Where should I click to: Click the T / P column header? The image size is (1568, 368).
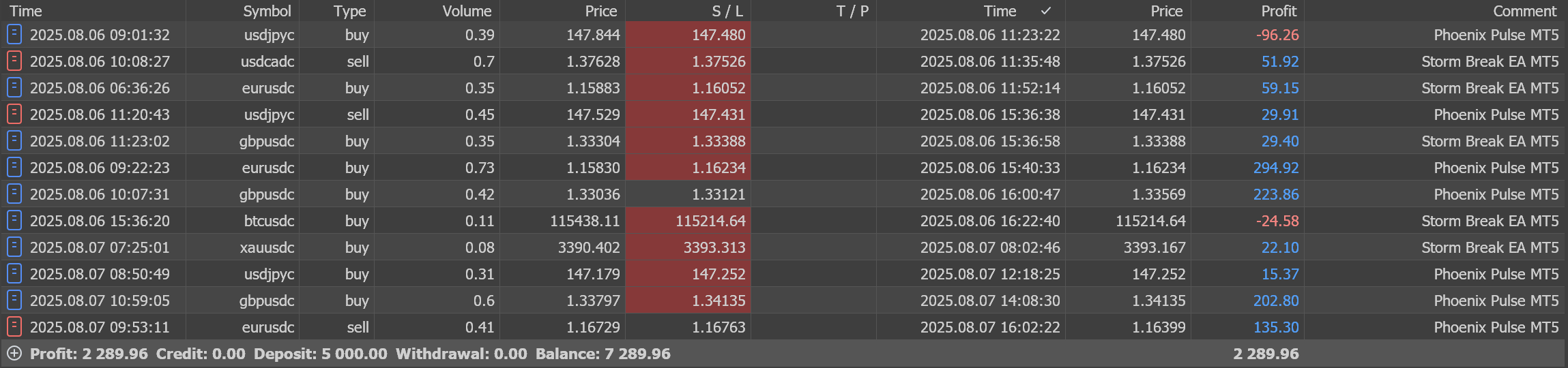click(852, 11)
